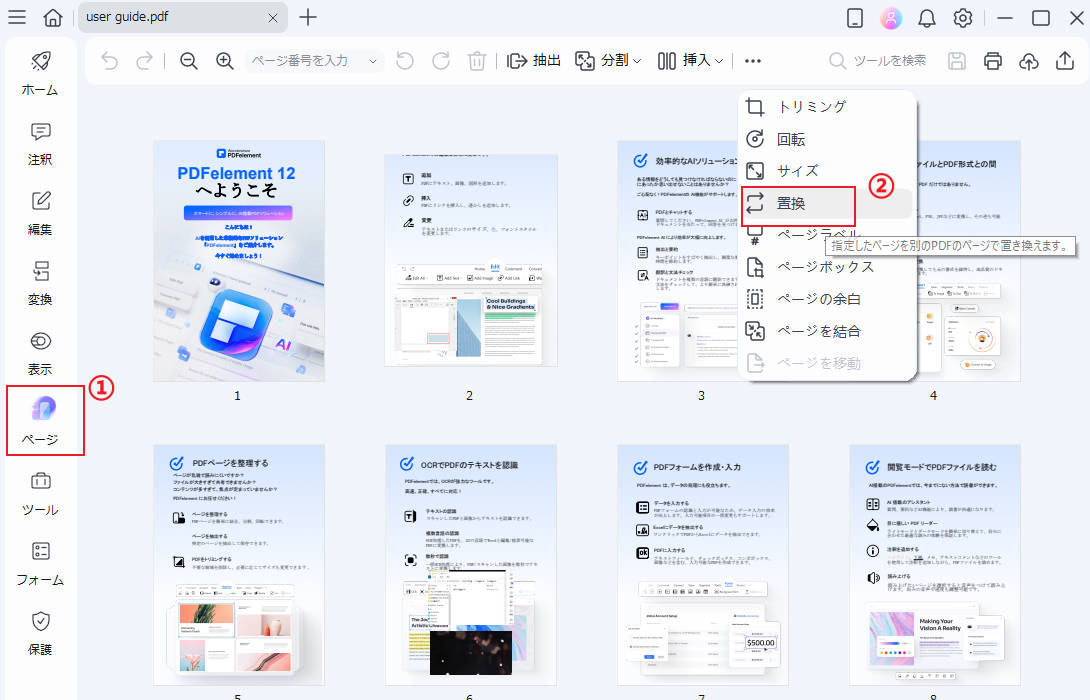
Task: Click the new tab plus button
Action: (308, 17)
